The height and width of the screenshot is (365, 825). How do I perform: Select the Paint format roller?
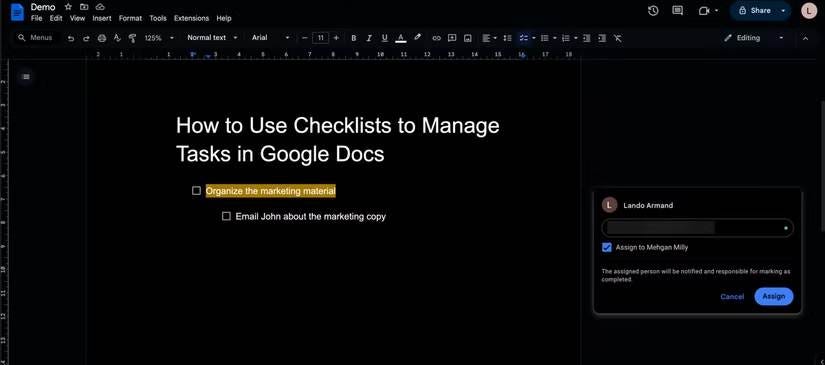click(133, 38)
